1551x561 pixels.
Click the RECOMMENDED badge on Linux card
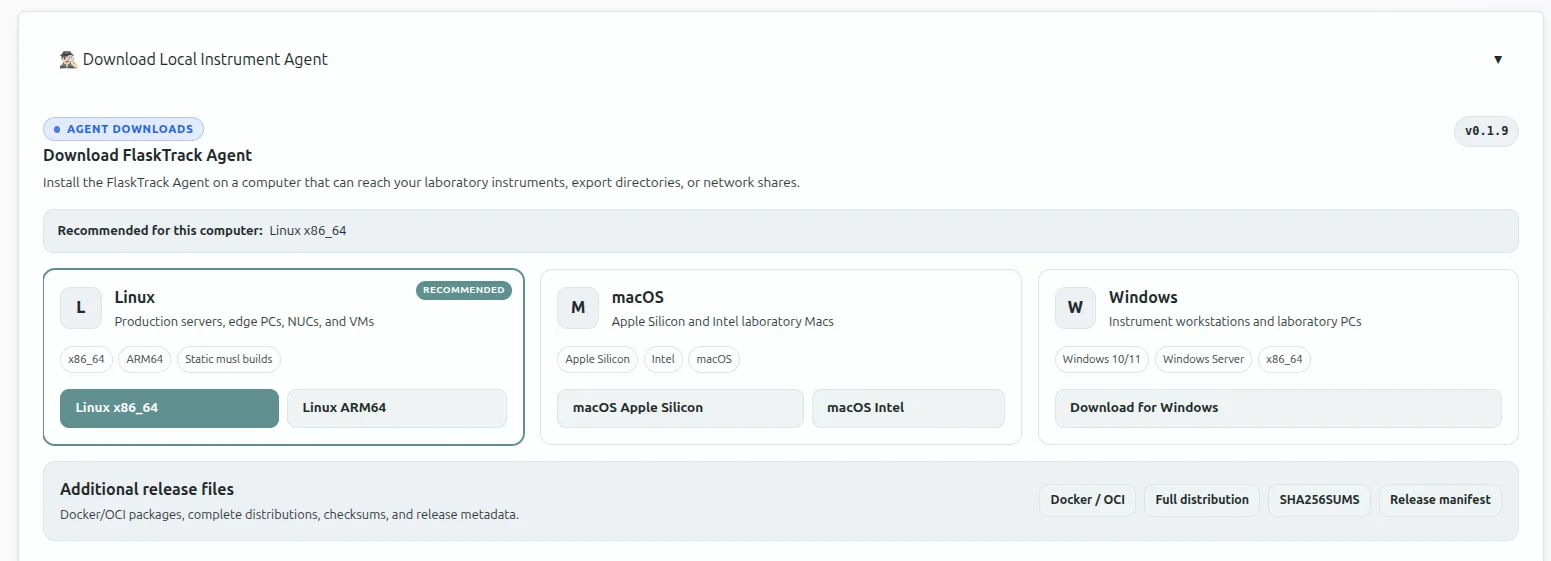[x=463, y=290]
